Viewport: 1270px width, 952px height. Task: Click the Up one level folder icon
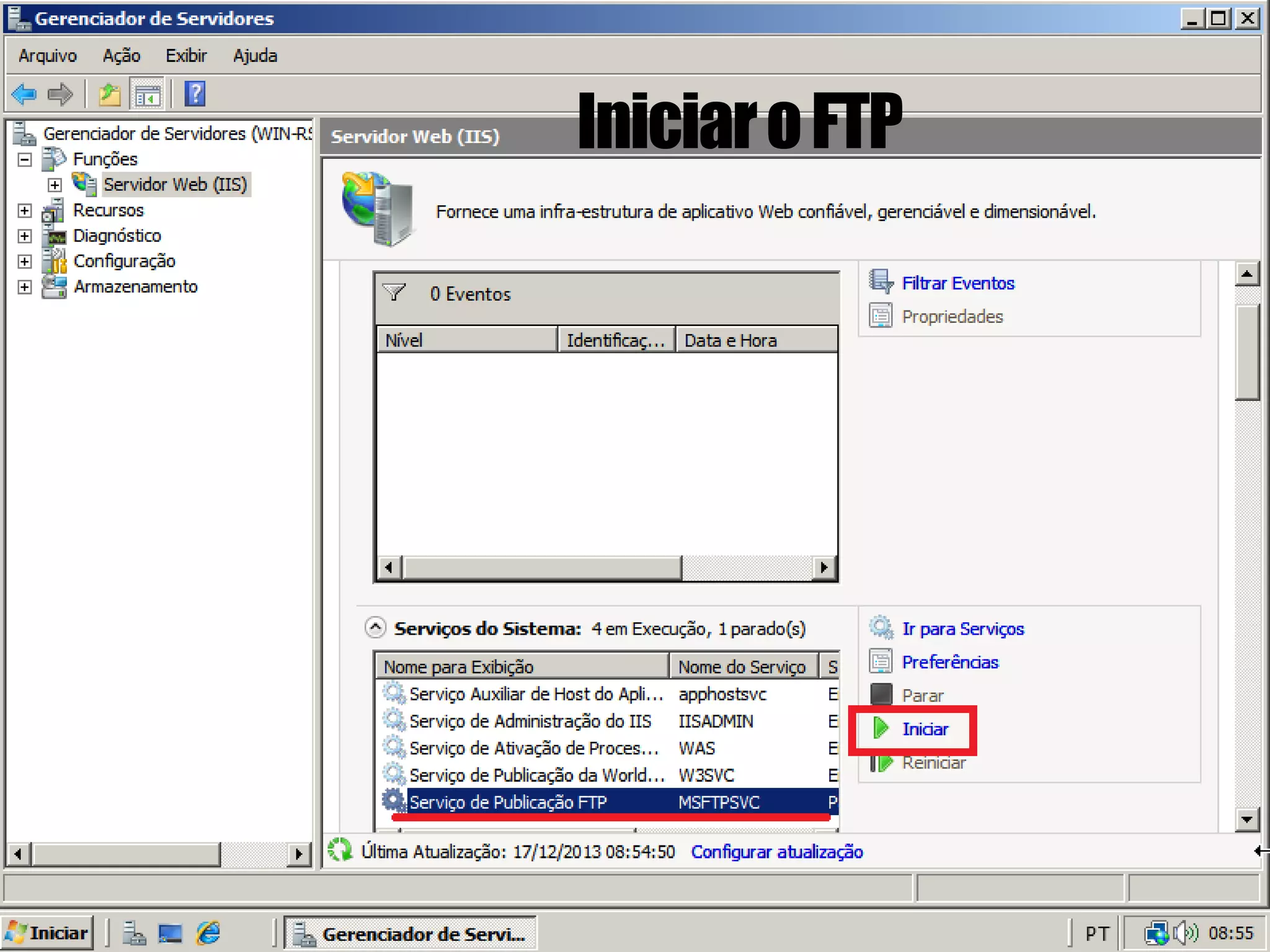point(110,95)
